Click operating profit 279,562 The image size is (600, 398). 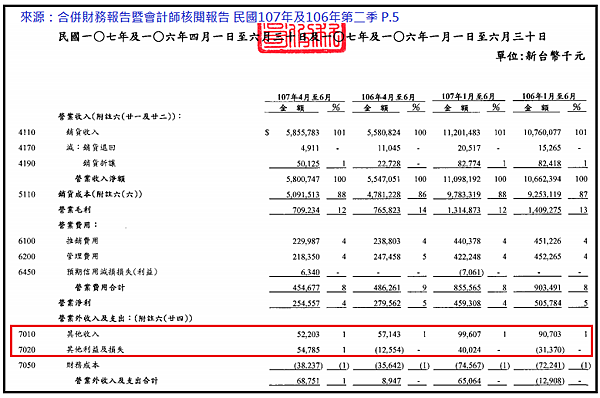click(387, 303)
